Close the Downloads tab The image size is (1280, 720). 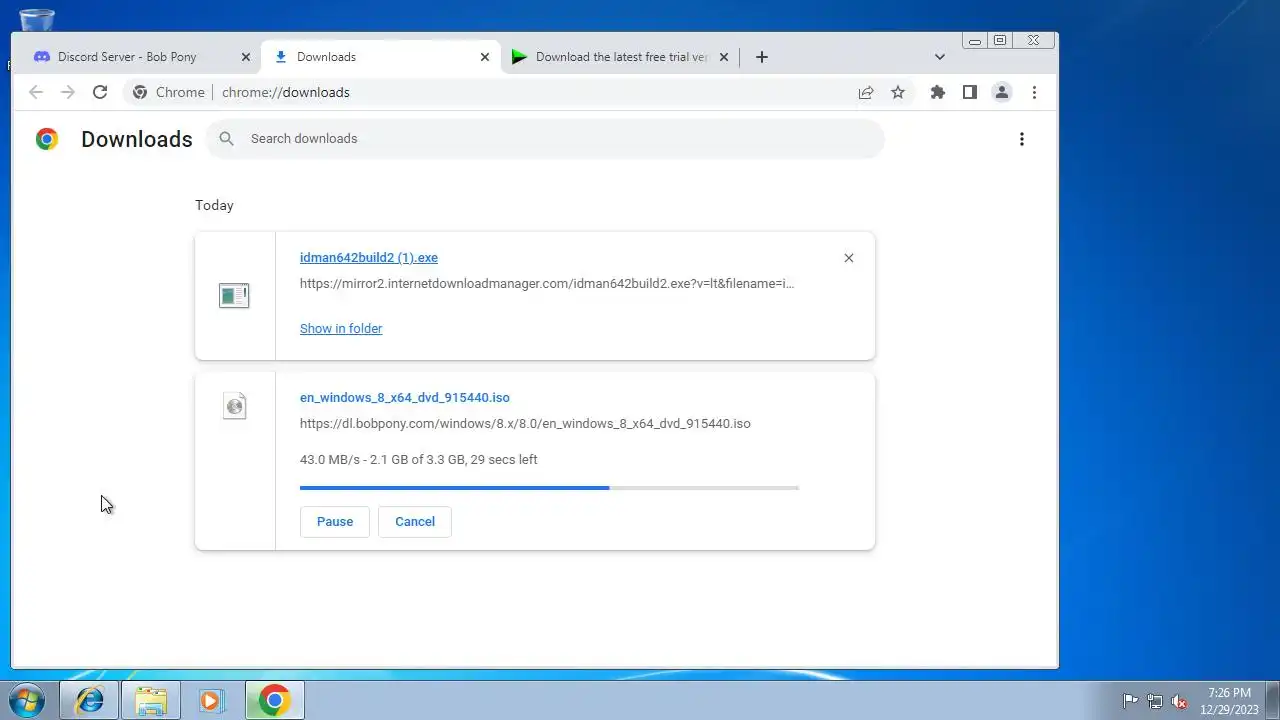485,57
